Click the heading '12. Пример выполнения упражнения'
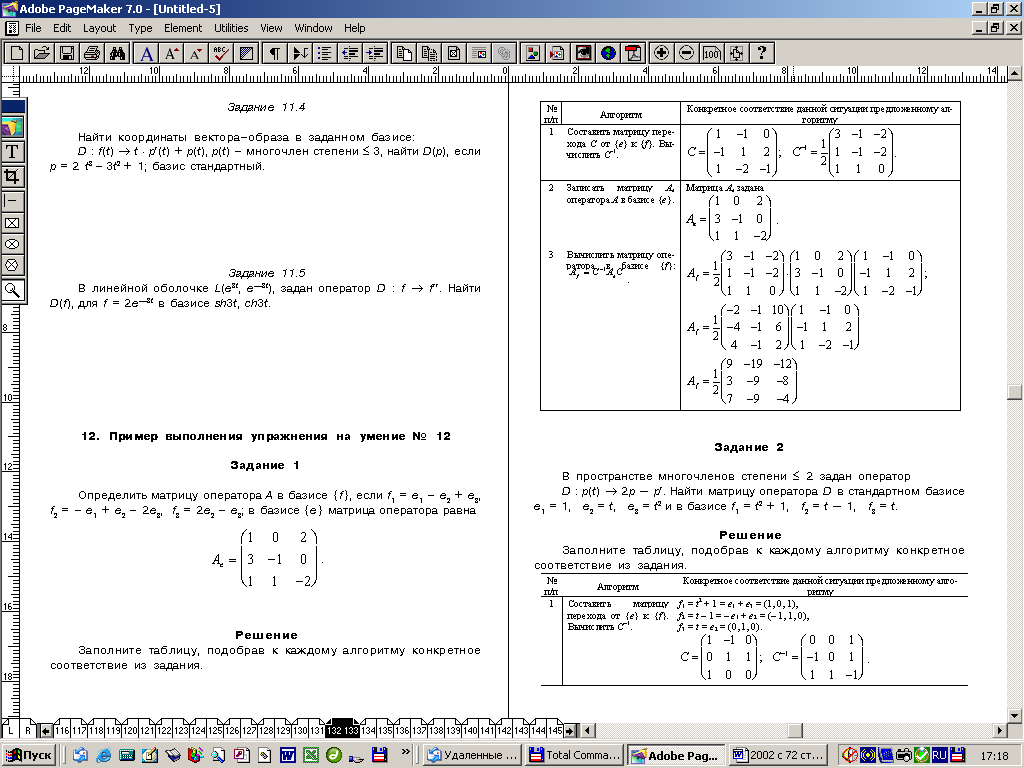Viewport: 1024px width, 768px height. coord(266,436)
